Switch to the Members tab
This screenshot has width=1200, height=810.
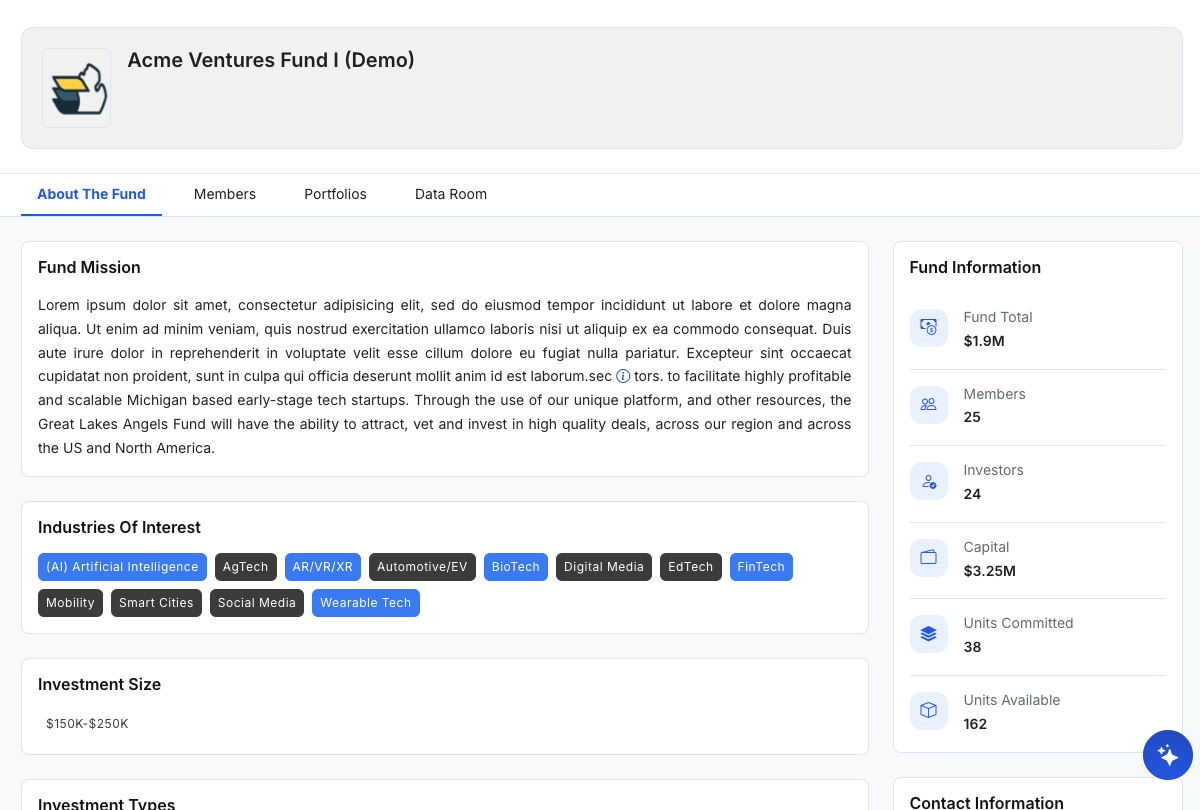225,194
